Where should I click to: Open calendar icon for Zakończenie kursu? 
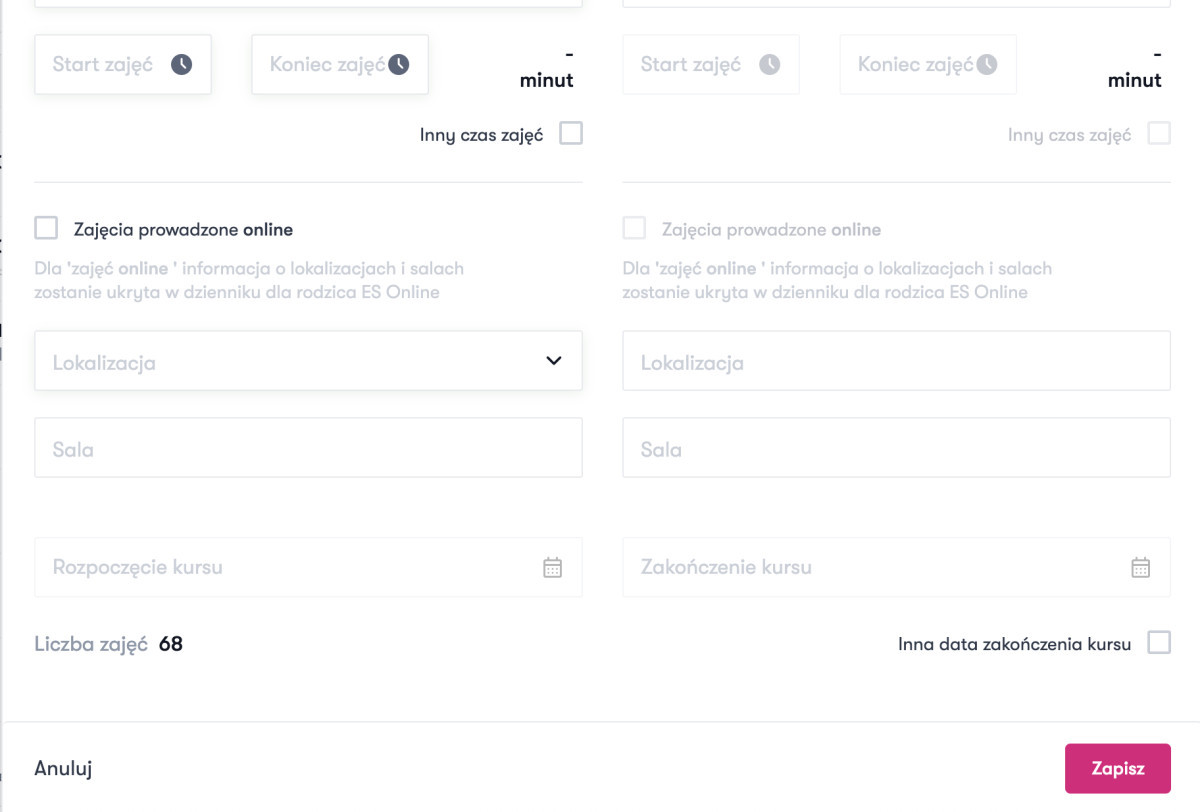tap(1141, 568)
